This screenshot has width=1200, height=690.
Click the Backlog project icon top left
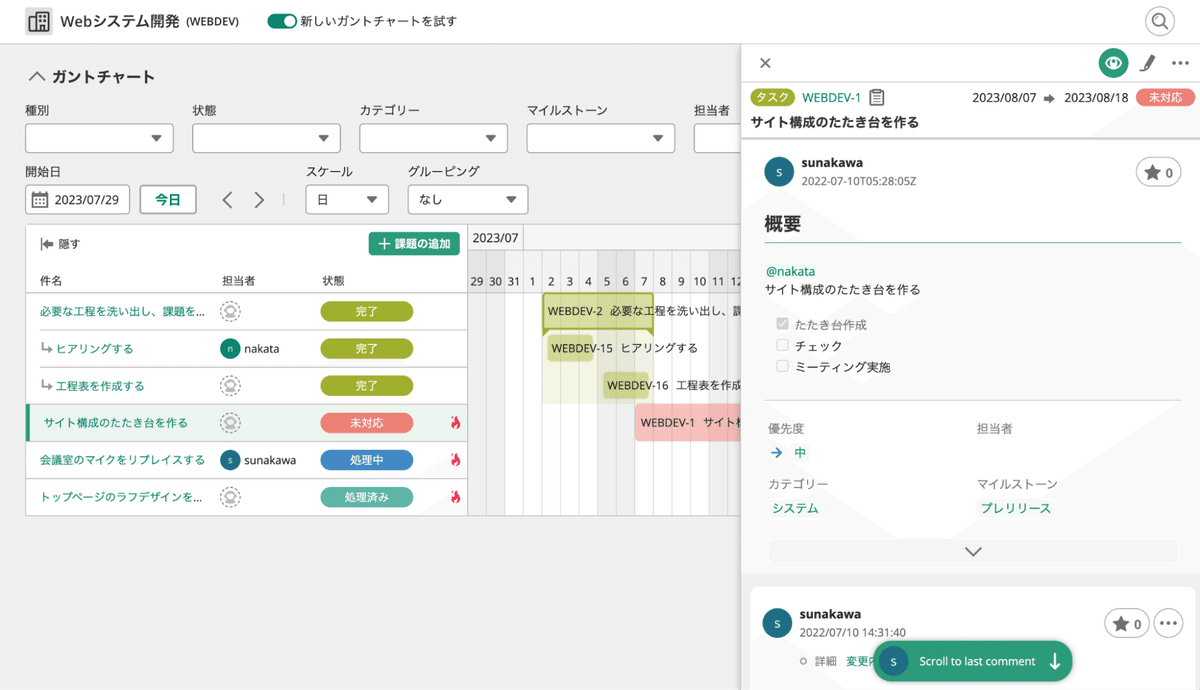[38, 21]
